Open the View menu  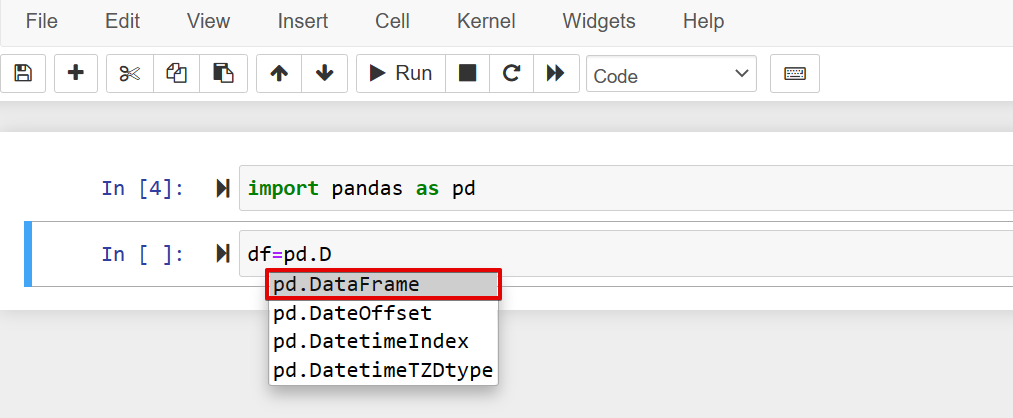click(x=209, y=21)
